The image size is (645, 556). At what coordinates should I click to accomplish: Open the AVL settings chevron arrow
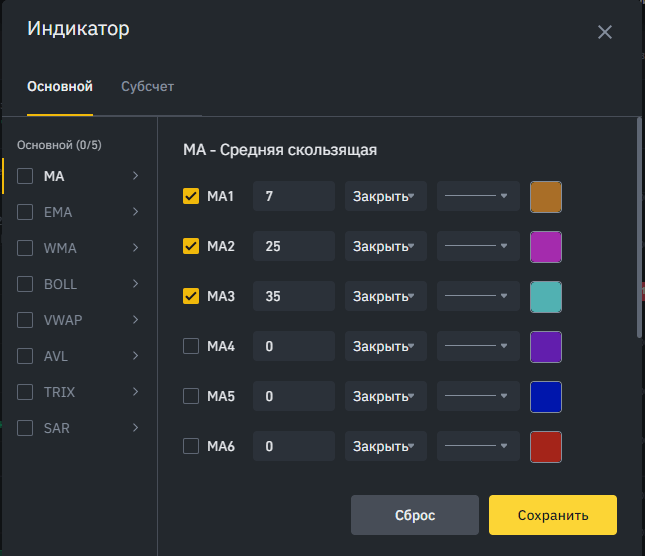tap(135, 356)
